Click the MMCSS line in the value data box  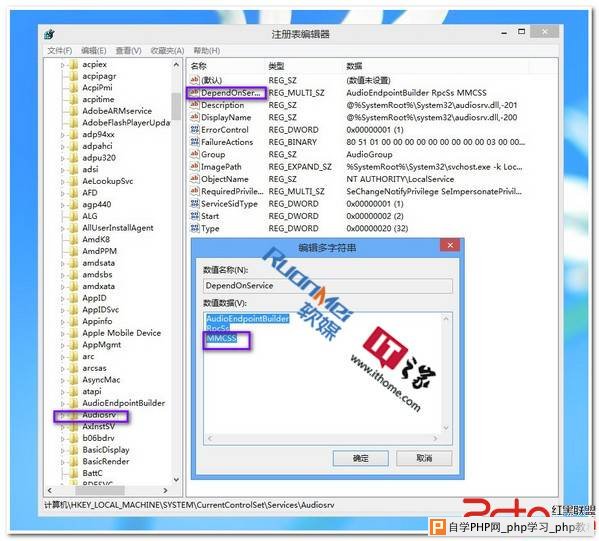point(222,339)
